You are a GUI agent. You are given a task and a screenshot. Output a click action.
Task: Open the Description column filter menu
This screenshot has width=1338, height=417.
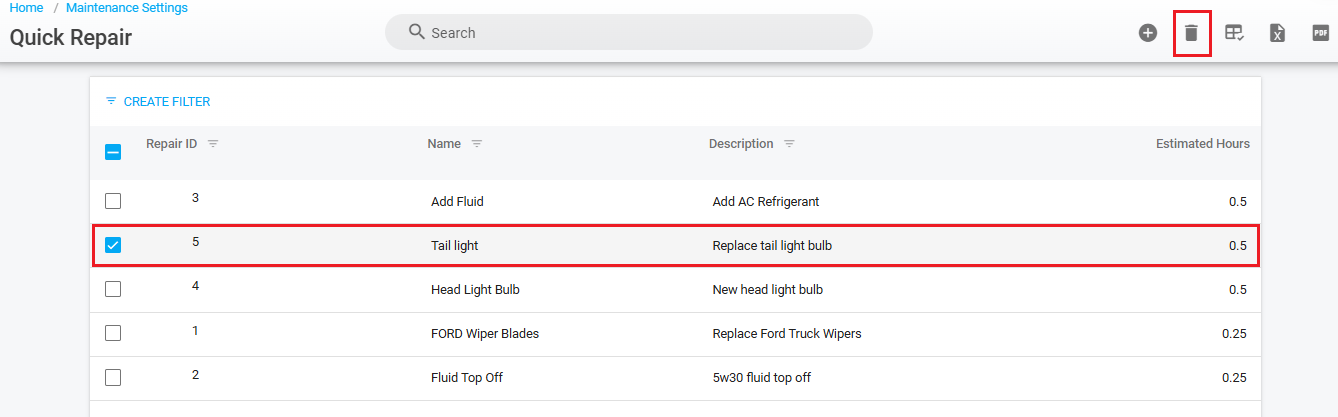(x=789, y=144)
